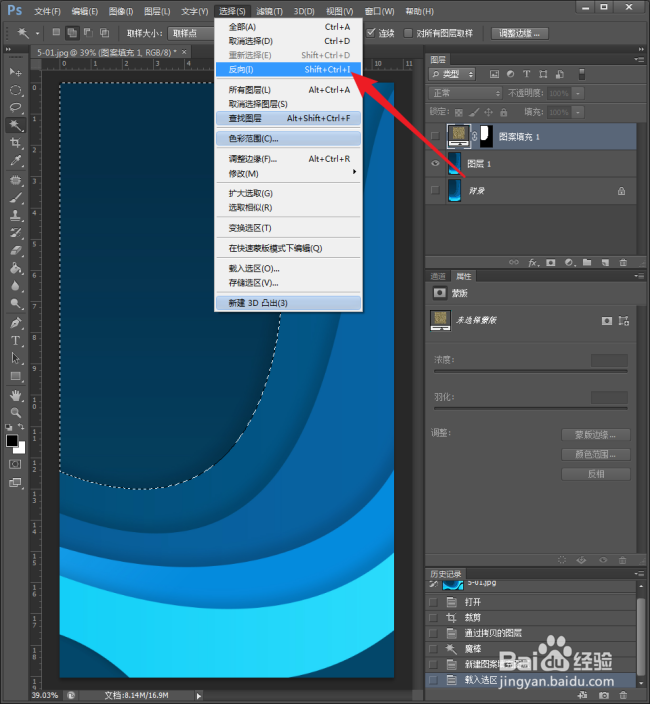Toggle the 连续 contiguous checkbox
Viewport: 650px width, 704px height.
(x=371, y=33)
